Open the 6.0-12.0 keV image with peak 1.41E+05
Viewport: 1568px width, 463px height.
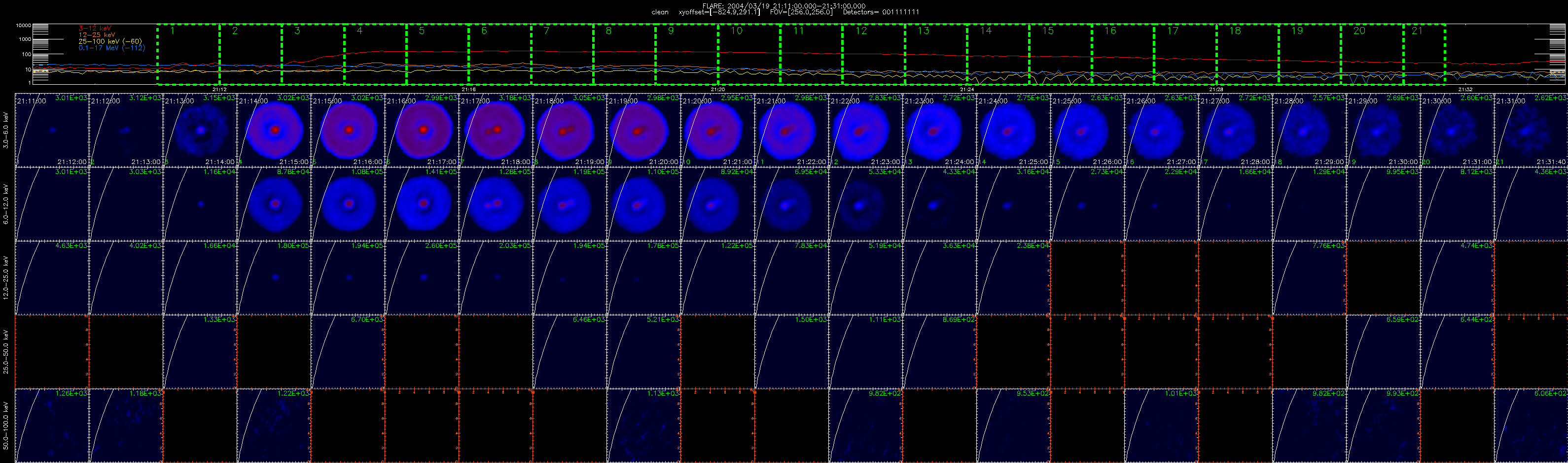(x=422, y=204)
